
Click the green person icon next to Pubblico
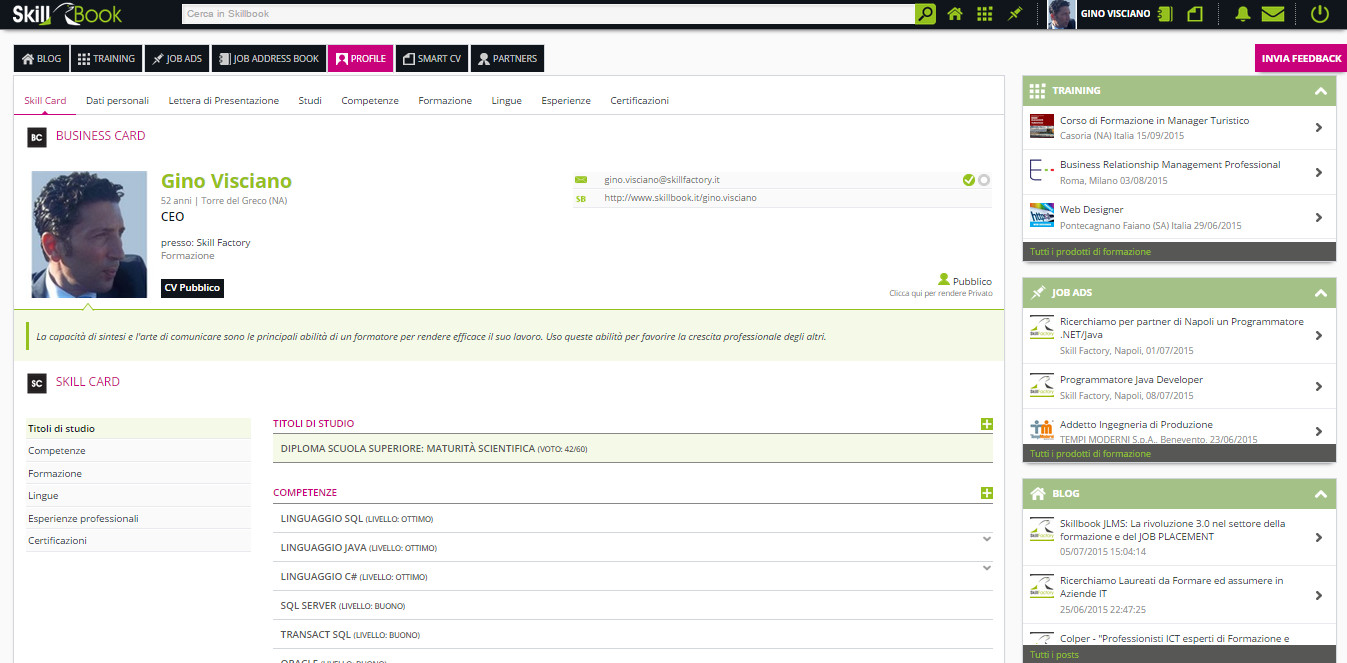point(943,280)
